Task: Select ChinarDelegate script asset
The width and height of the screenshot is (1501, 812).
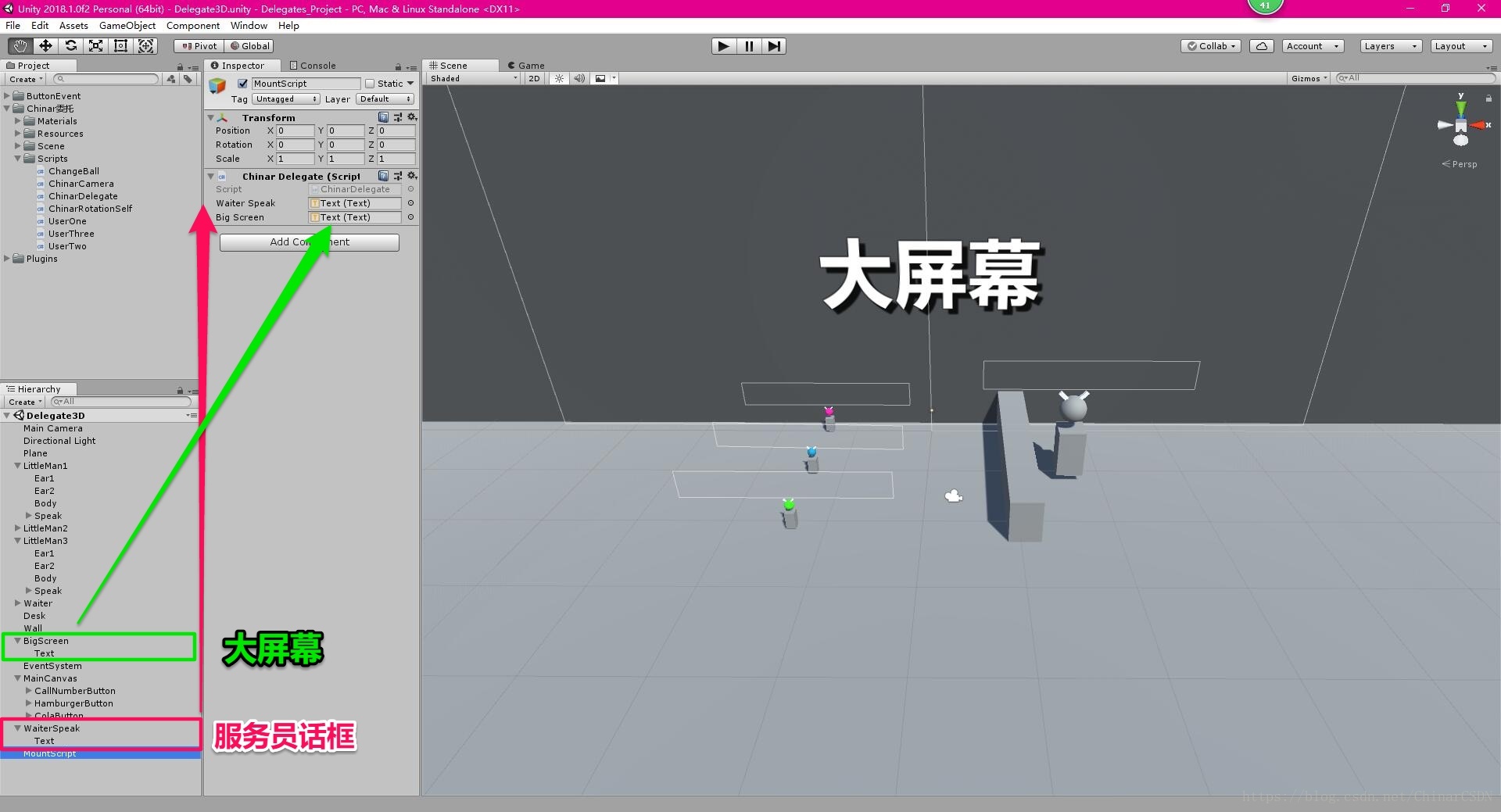Action: tap(83, 196)
